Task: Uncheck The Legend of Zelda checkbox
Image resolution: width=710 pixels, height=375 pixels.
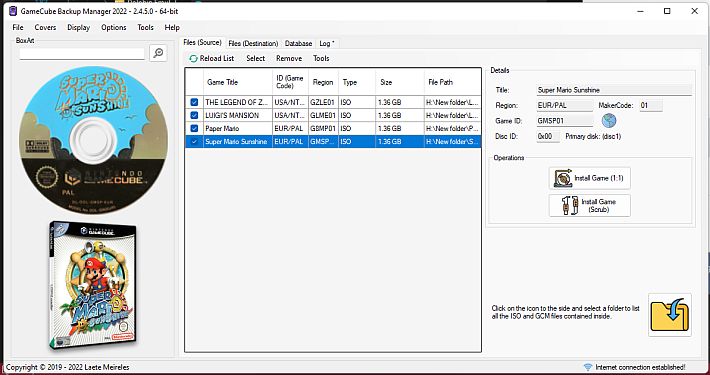Action: pyautogui.click(x=194, y=102)
